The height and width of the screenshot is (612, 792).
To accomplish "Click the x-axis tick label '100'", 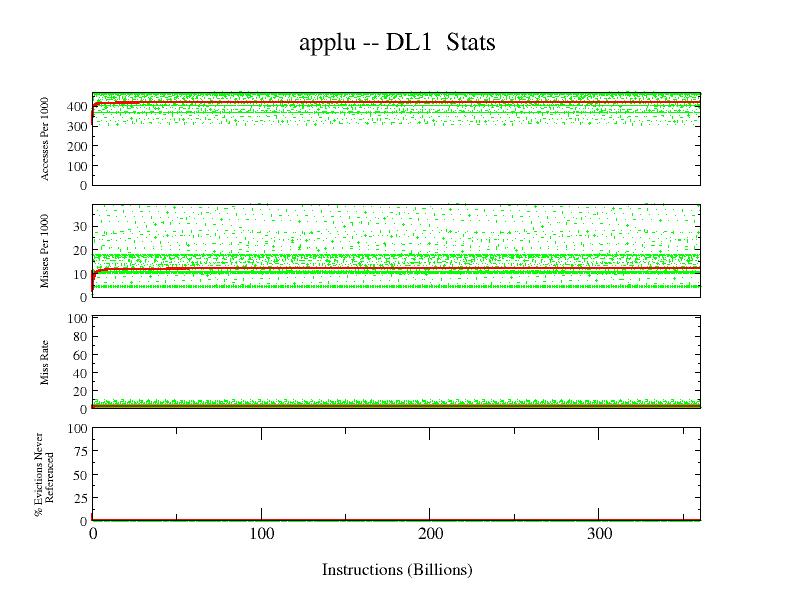I will [x=261, y=535].
